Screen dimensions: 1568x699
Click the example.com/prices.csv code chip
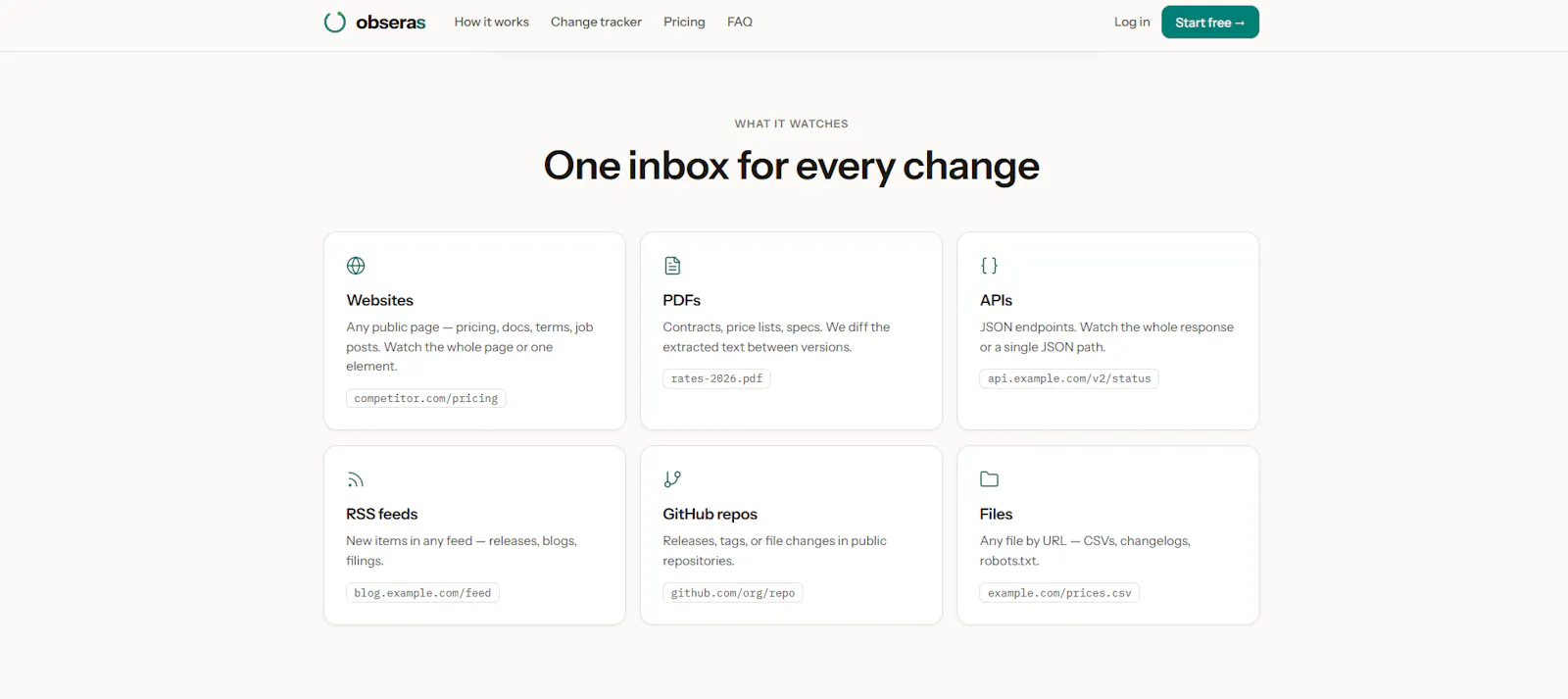click(x=1059, y=593)
